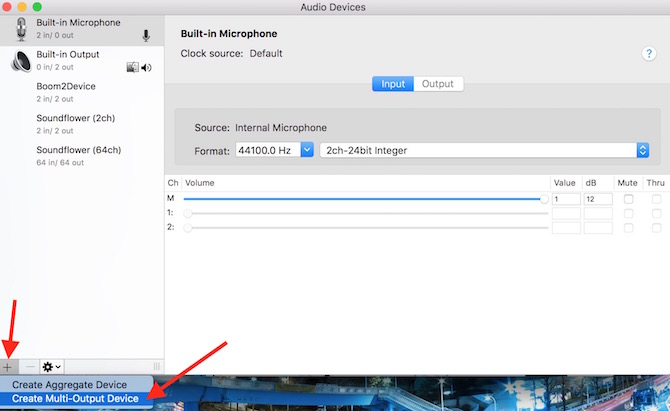Screen dimensions: 670x411
Task: Toggle Mute checkbox for master channel
Action: tap(628, 199)
